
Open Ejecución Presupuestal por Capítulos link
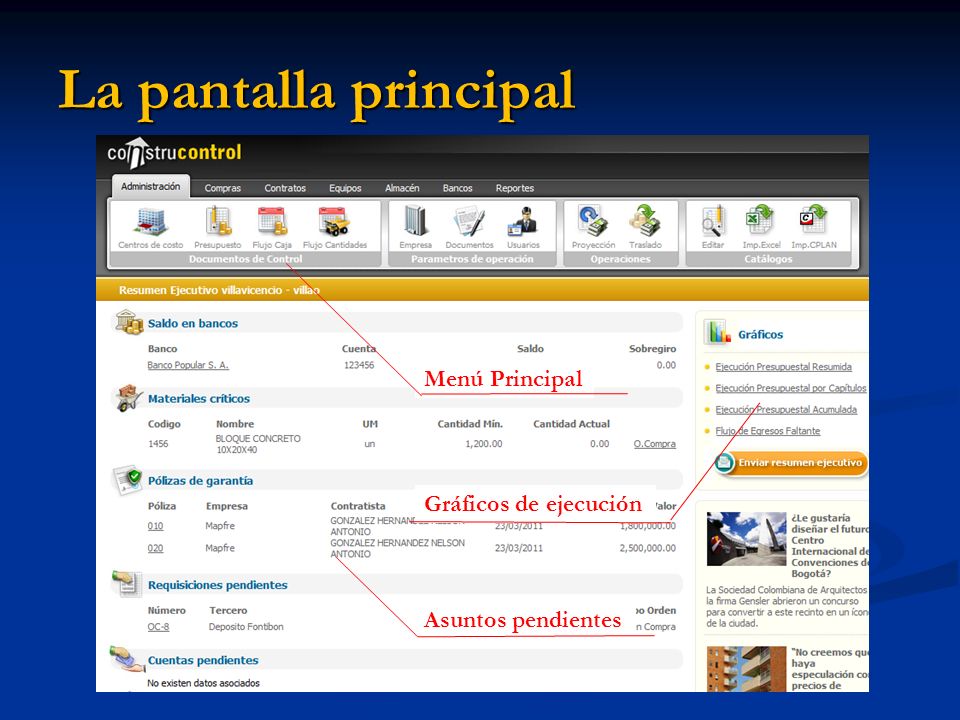[790, 388]
